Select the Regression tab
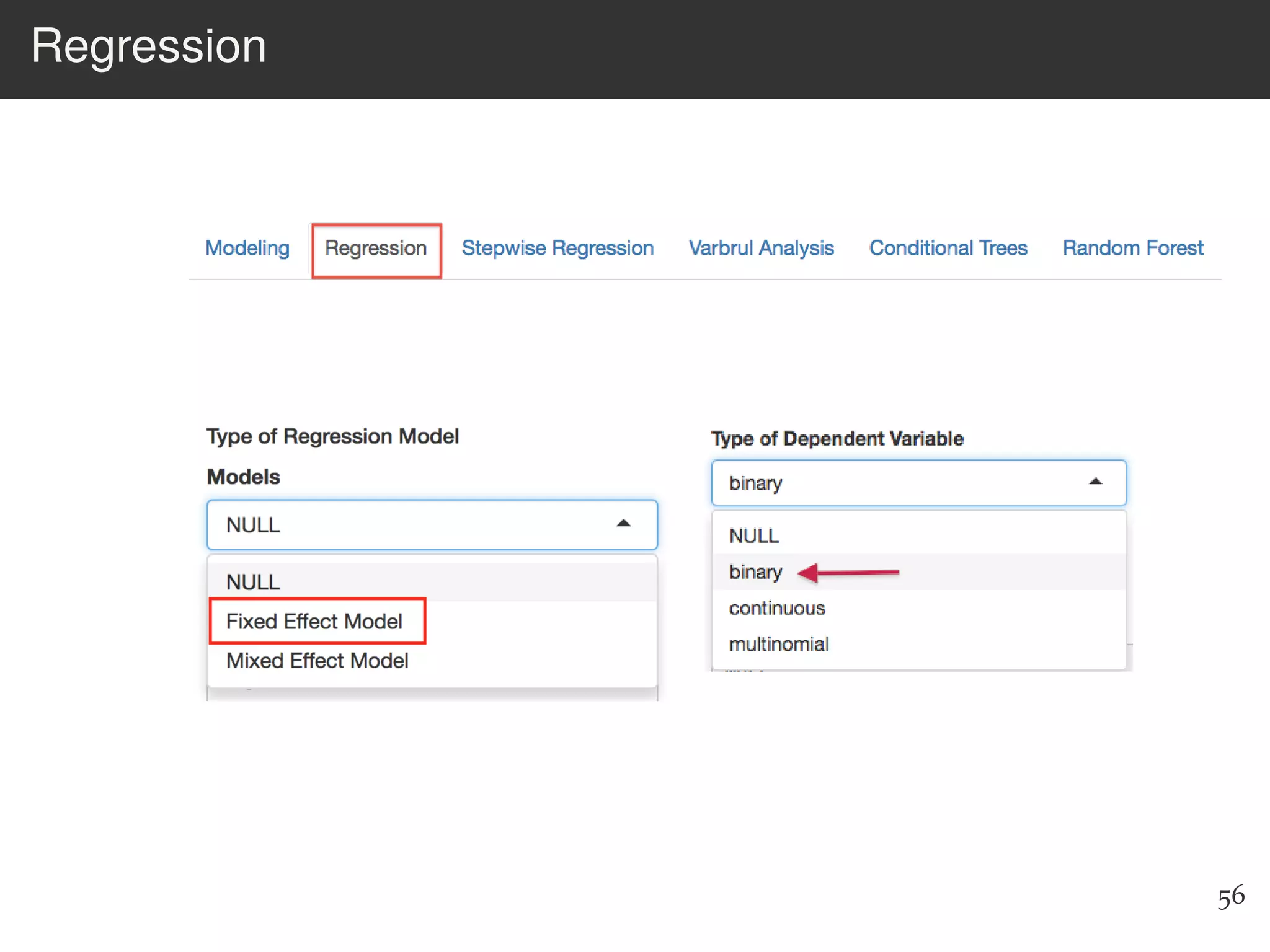Image resolution: width=1270 pixels, height=952 pixels. pyautogui.click(x=376, y=249)
